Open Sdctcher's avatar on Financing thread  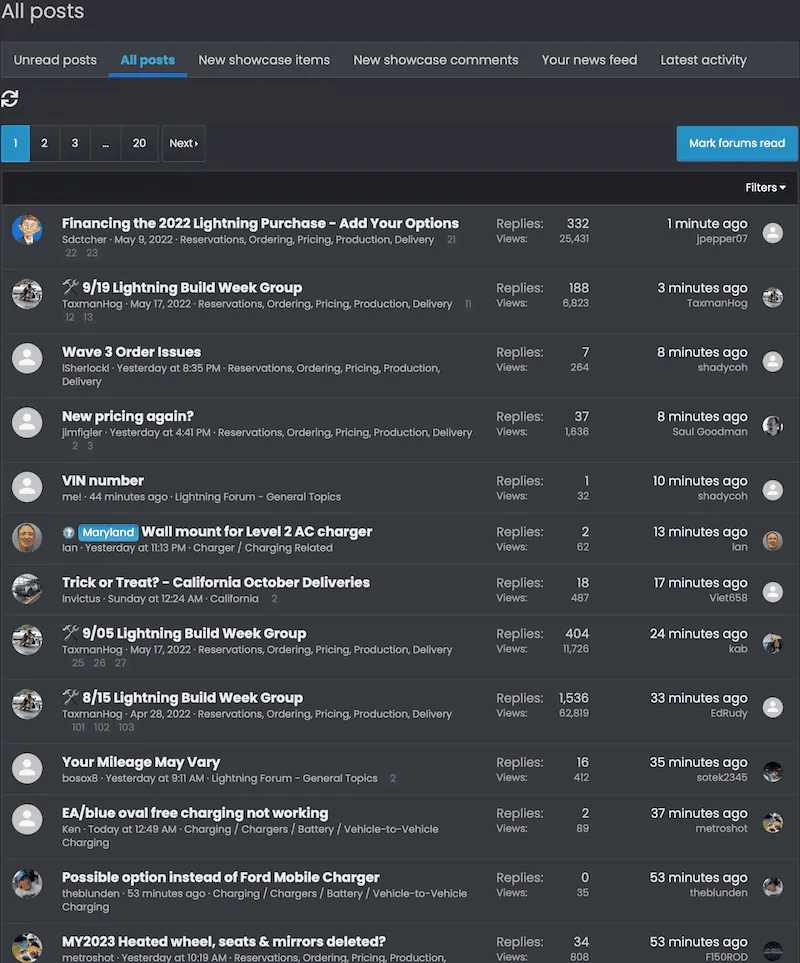[x=27, y=230]
